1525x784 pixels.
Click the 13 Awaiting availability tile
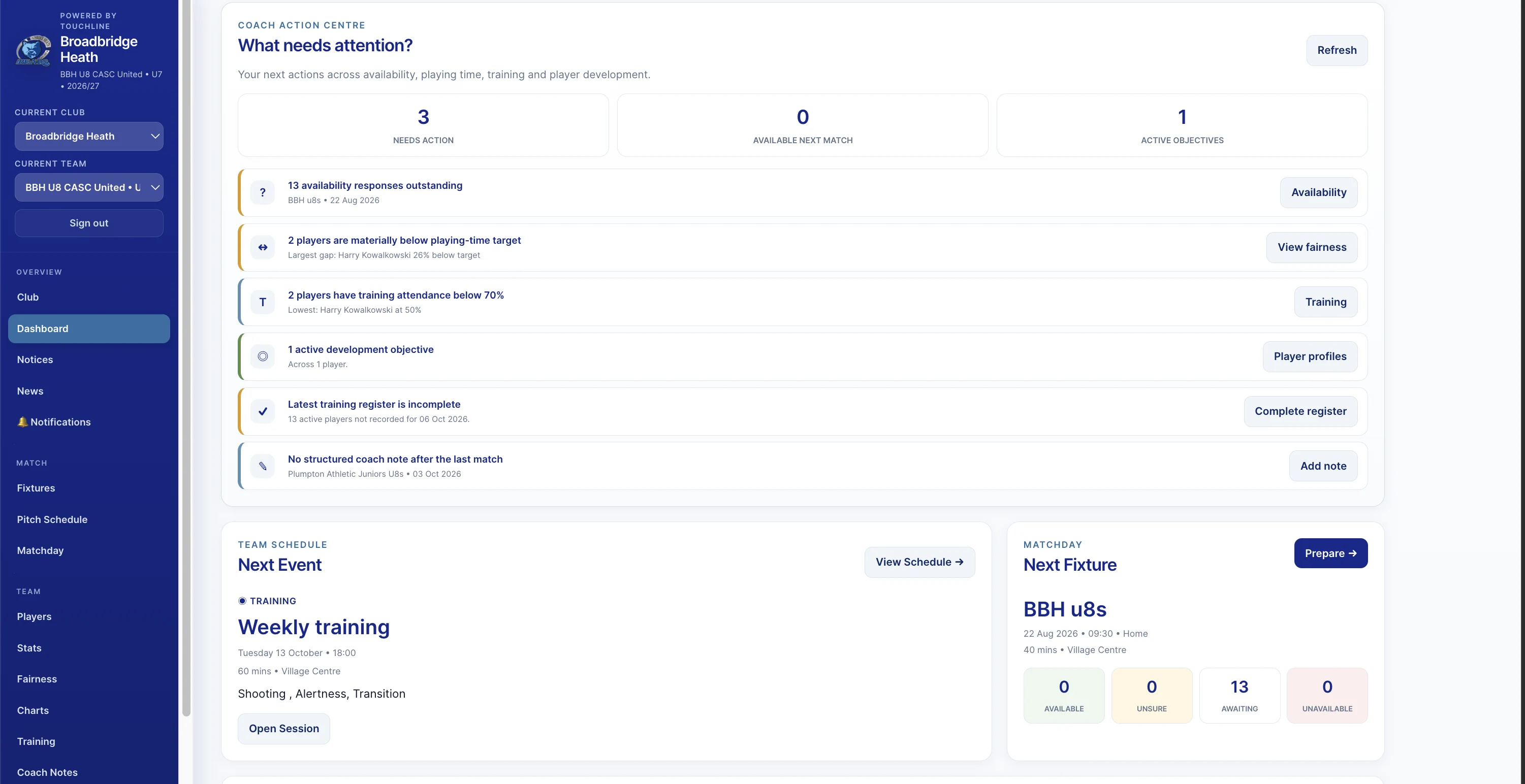coord(1239,695)
